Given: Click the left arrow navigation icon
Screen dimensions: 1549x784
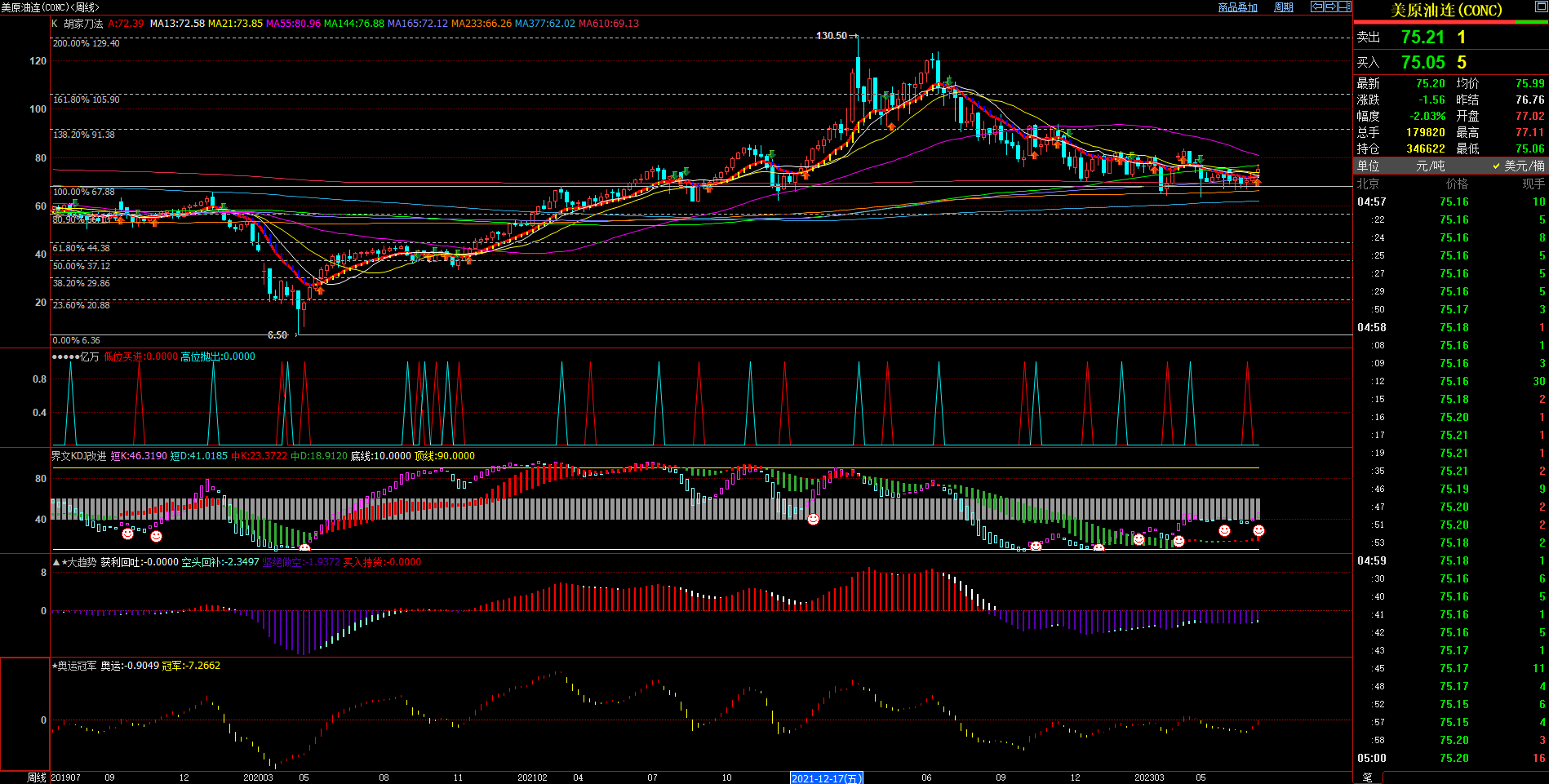Looking at the screenshot, I should click(x=1317, y=7).
